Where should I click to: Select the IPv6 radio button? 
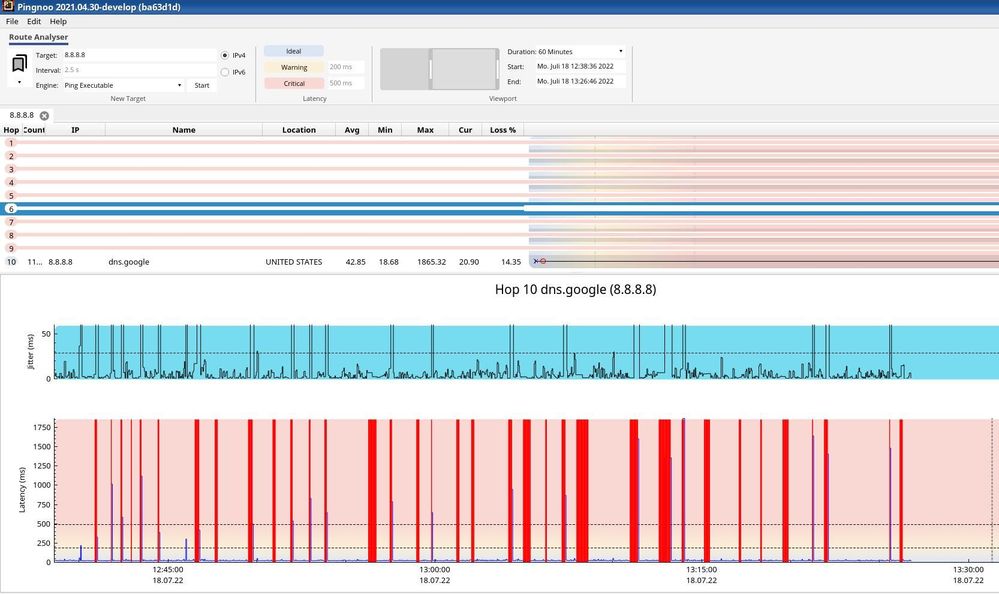224,72
